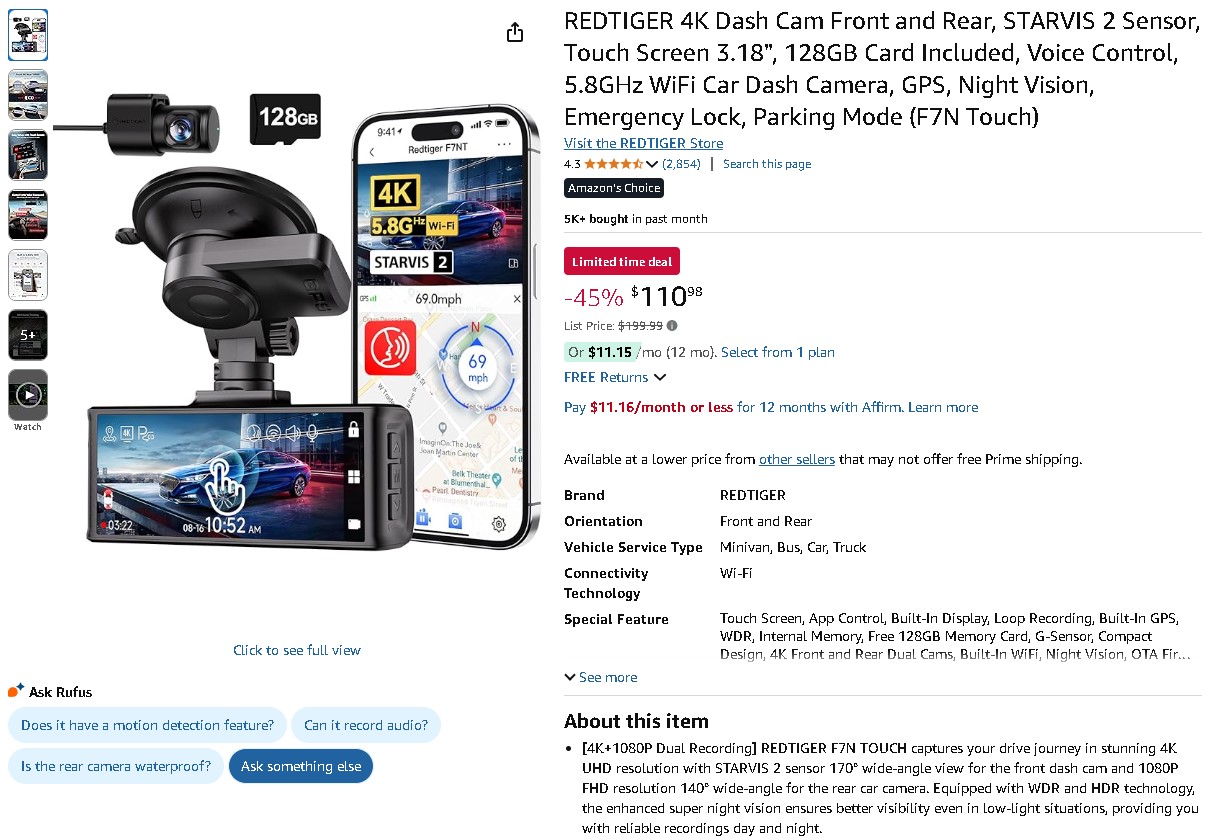Open the rating breakdown dropdown arrow
Image resolution: width=1207 pixels, height=840 pixels.
tap(652, 164)
